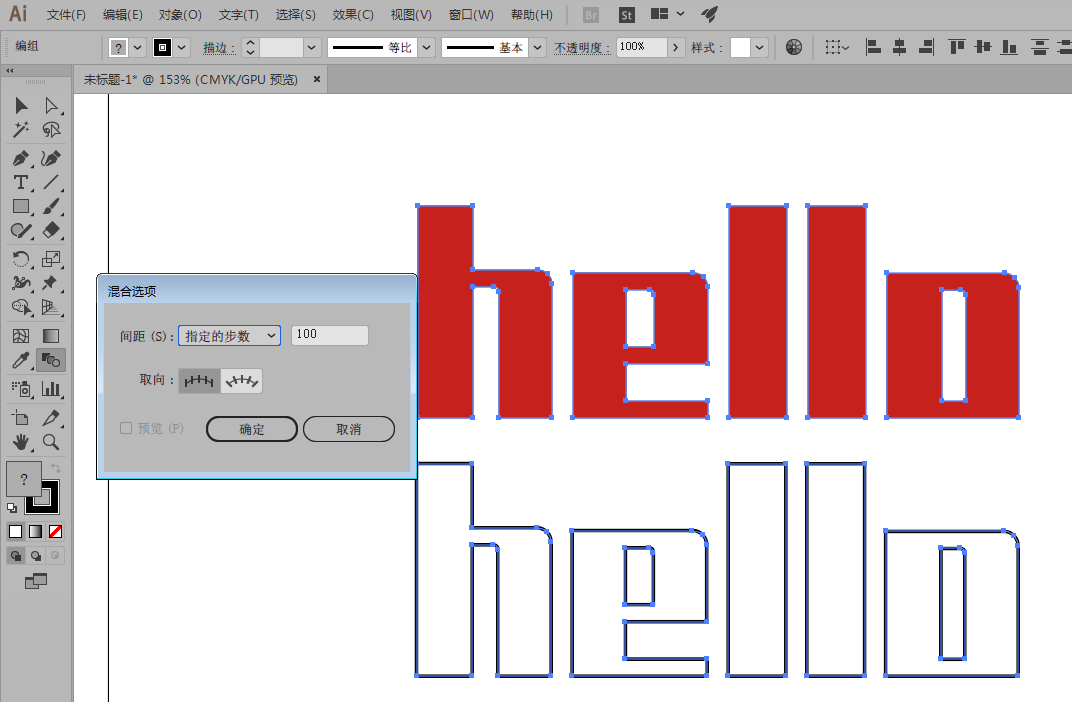Choose the Rotate tool
Image resolution: width=1072 pixels, height=702 pixels.
click(x=21, y=259)
